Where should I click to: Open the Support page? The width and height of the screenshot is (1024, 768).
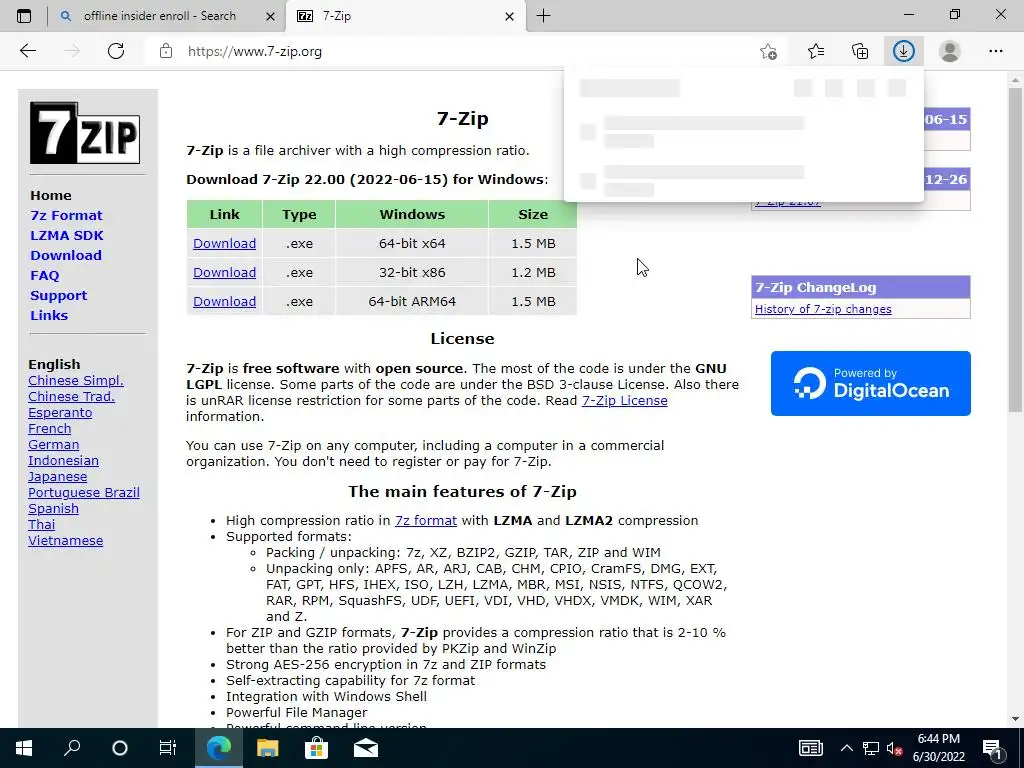(x=59, y=295)
